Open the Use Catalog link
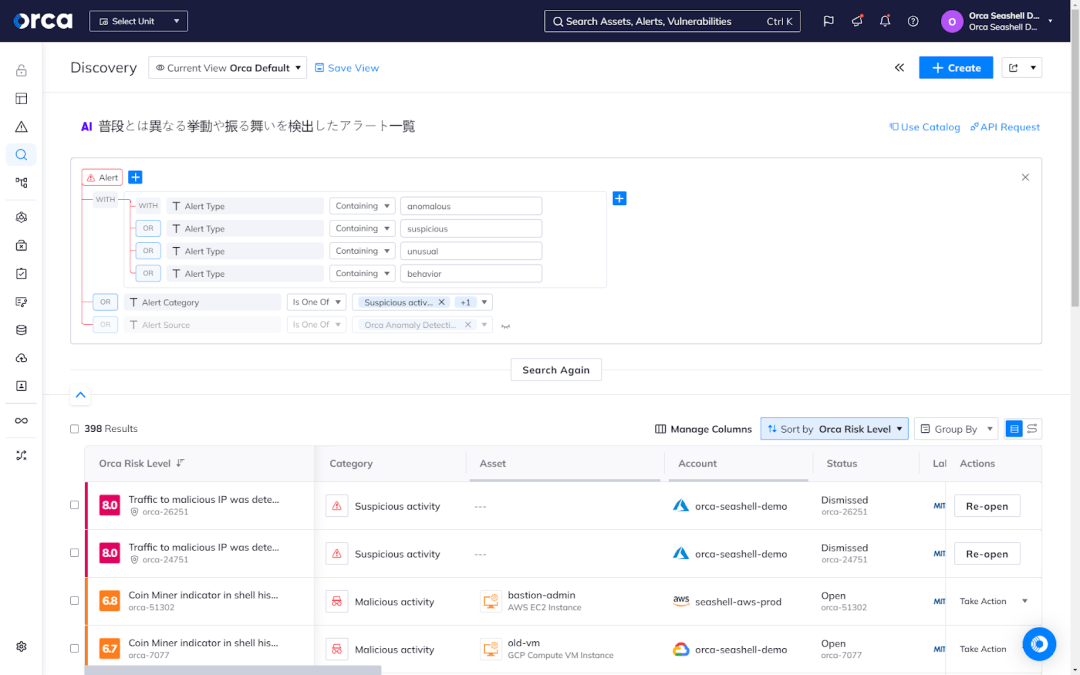The image size is (1080, 675). [924, 127]
